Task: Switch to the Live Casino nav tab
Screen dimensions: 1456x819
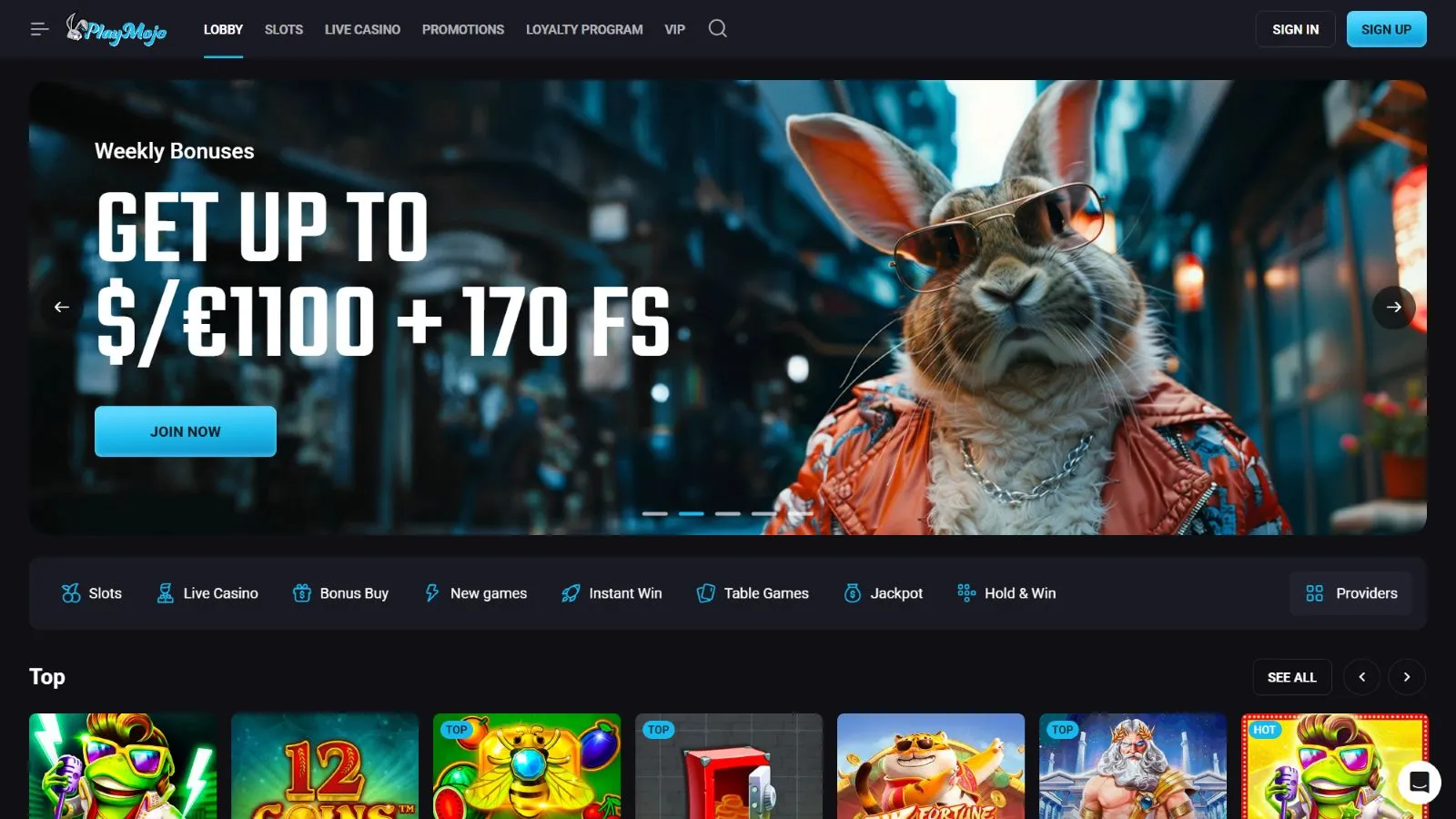Action: (362, 29)
